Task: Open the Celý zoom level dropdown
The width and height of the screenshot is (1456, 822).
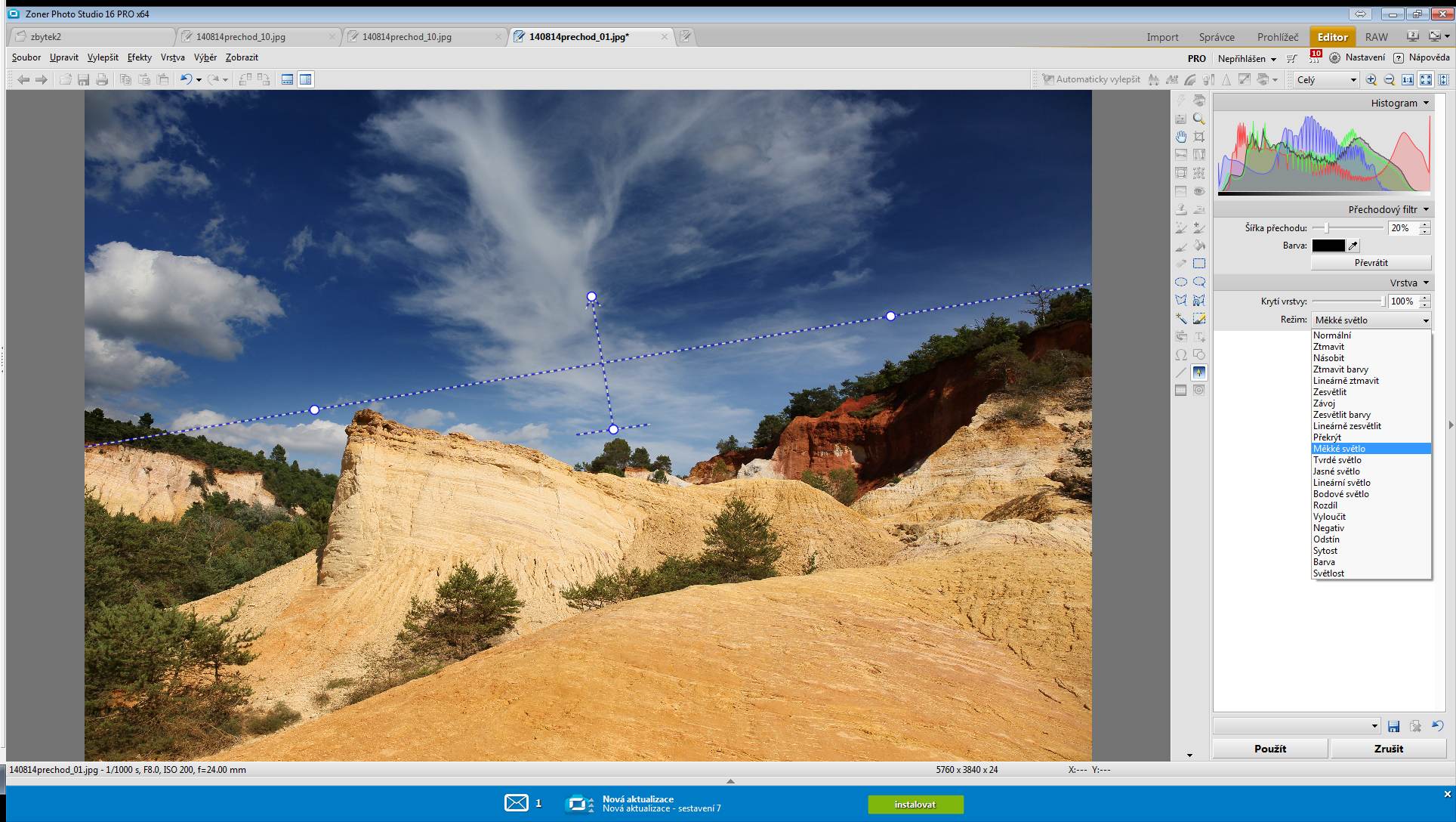Action: (1327, 79)
